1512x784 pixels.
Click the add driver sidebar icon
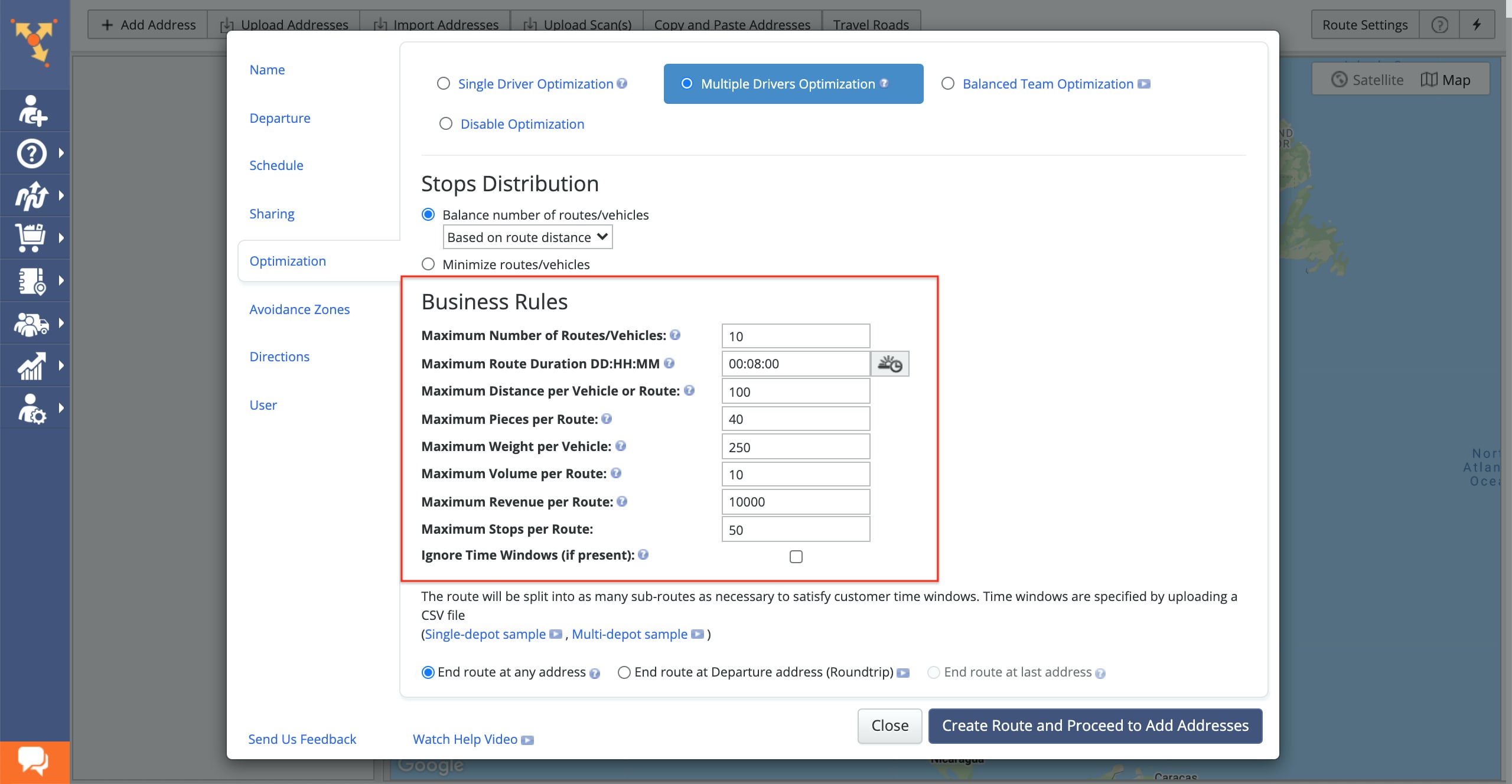point(32,111)
